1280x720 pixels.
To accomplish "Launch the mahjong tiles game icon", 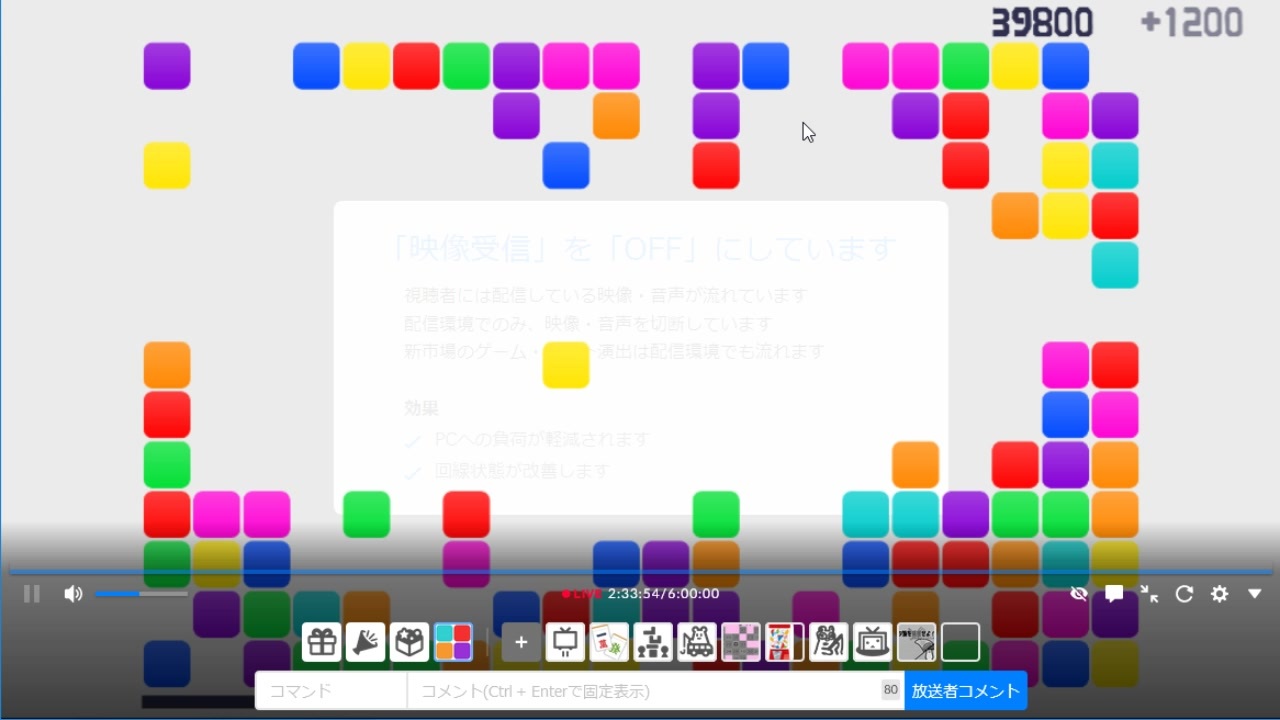I will [609, 642].
